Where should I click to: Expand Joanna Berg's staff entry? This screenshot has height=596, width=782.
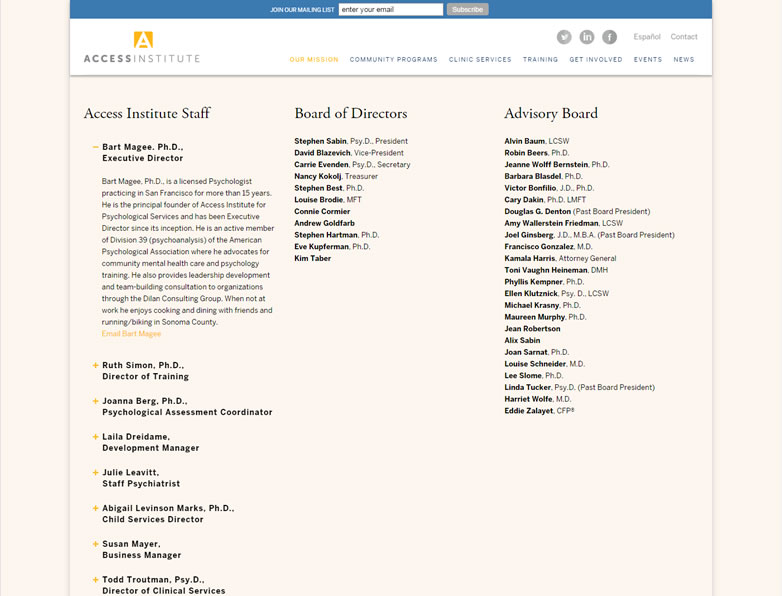(96, 401)
